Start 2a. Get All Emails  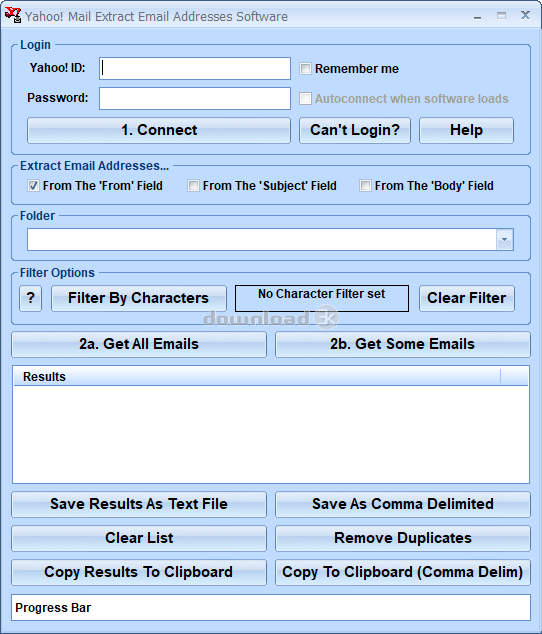tap(139, 344)
